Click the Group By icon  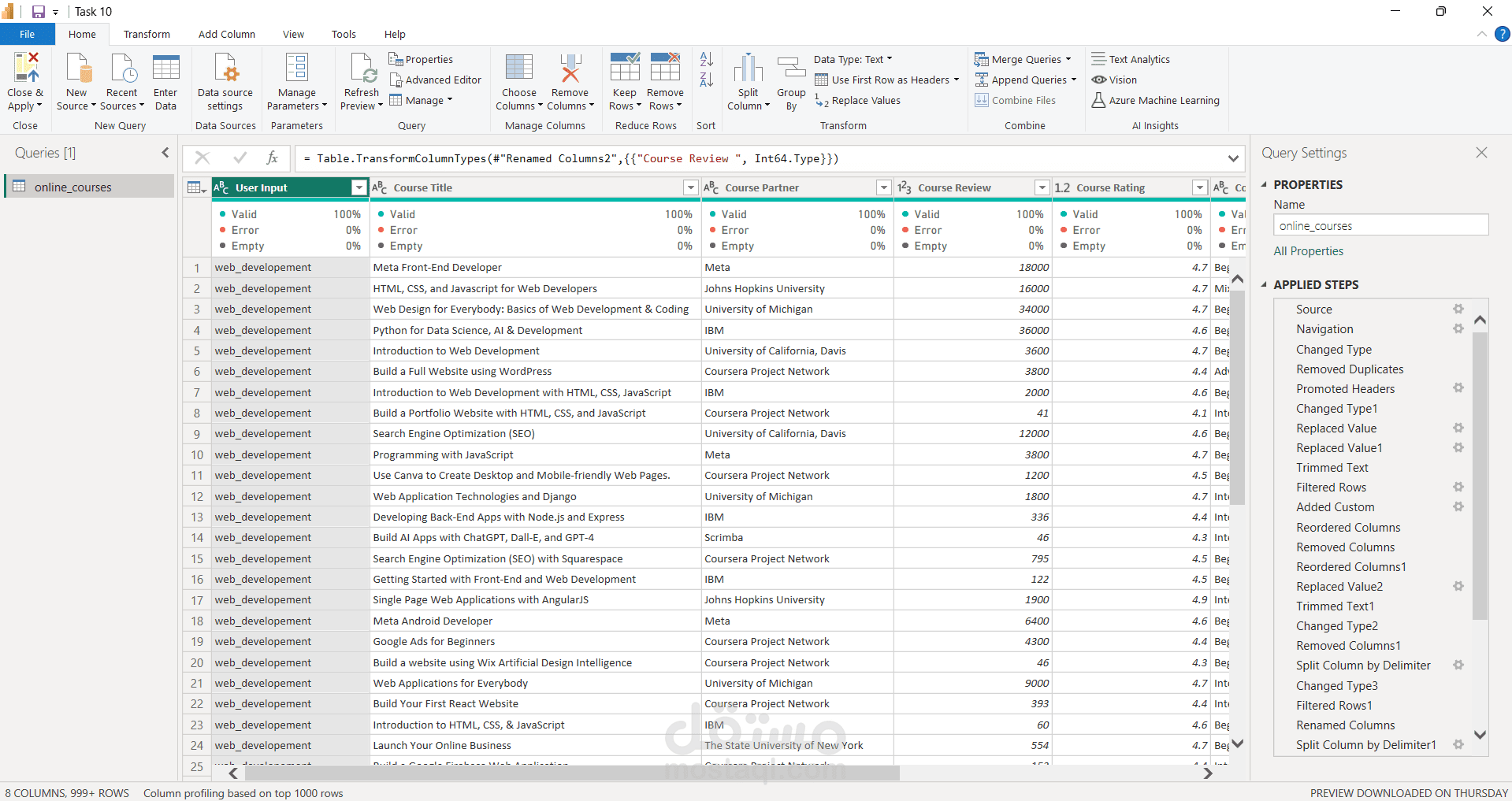791,69
